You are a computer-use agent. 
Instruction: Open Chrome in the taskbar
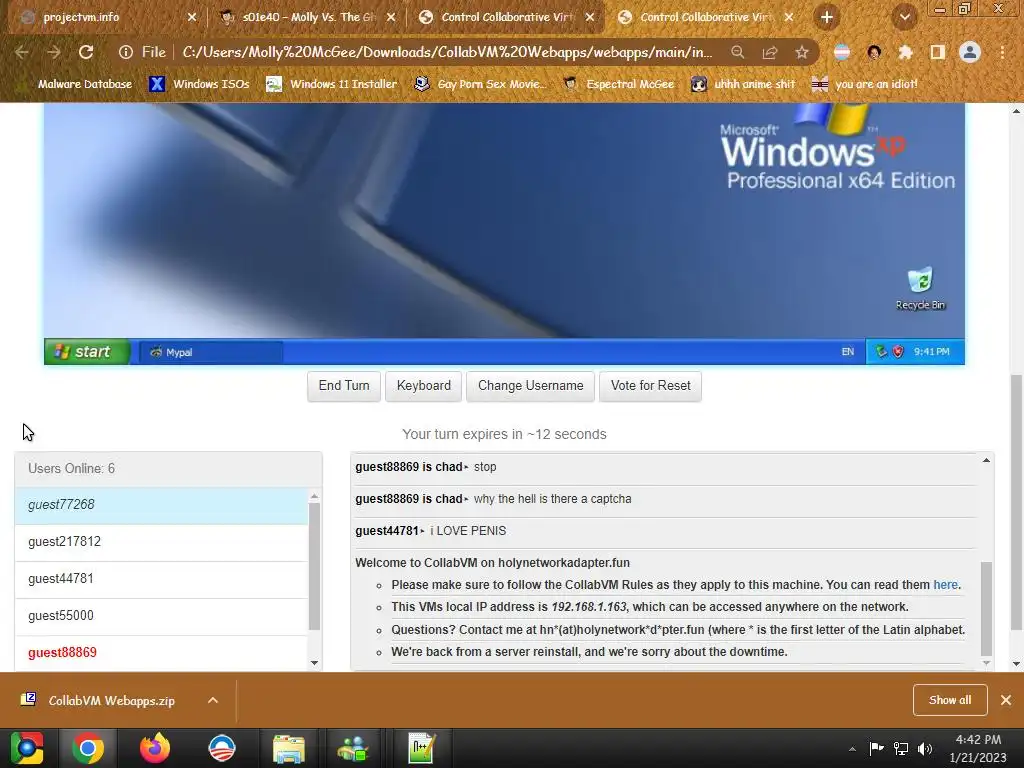(88, 748)
